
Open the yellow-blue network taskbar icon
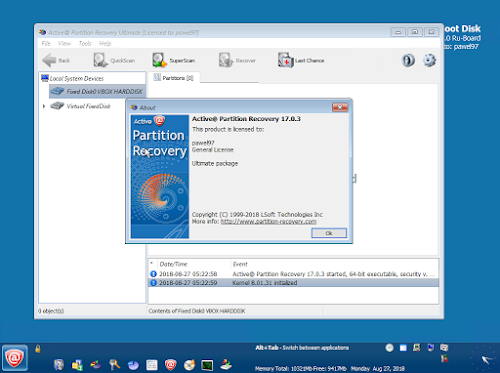click(x=77, y=365)
